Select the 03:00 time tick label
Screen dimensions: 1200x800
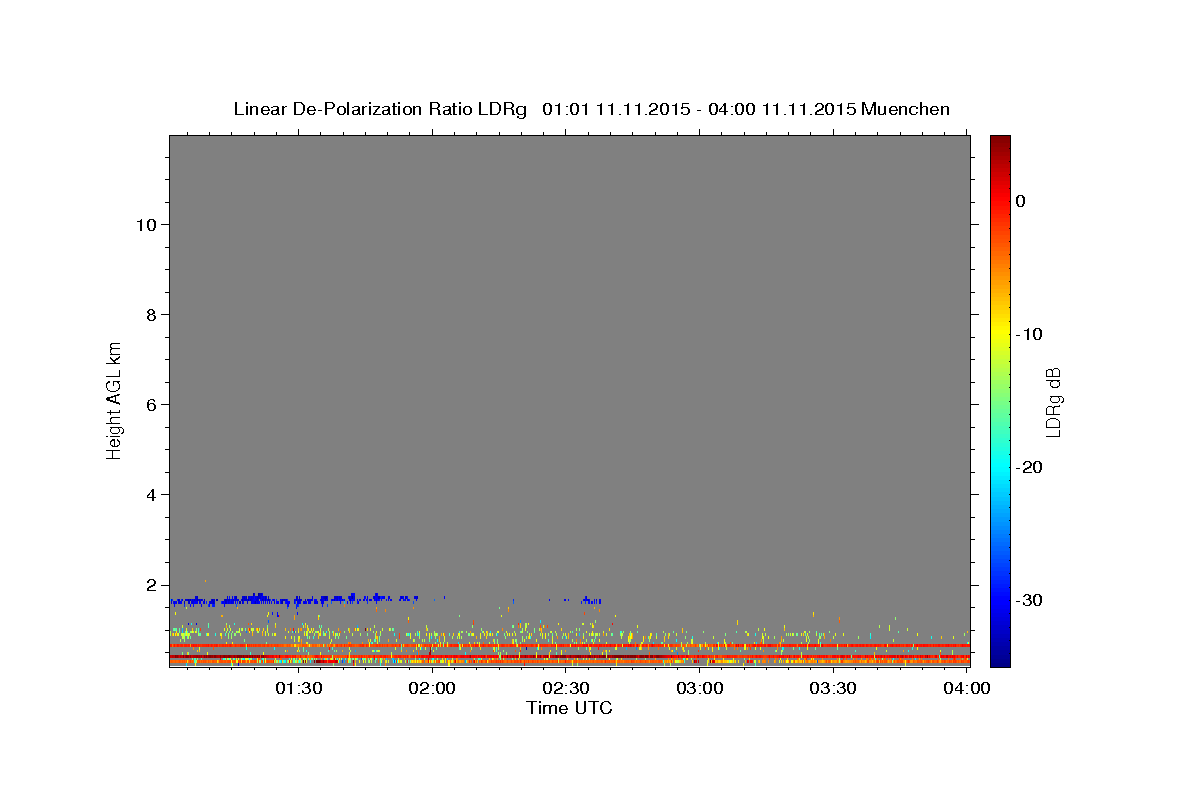click(700, 688)
